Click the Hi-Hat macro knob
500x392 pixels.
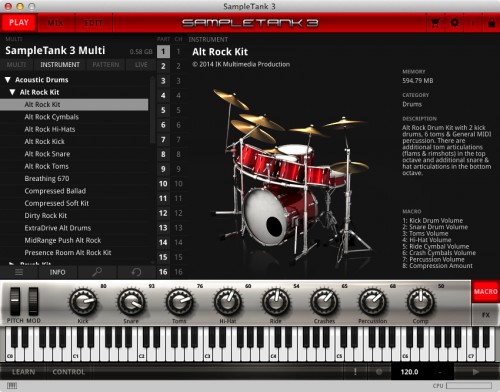click(228, 302)
